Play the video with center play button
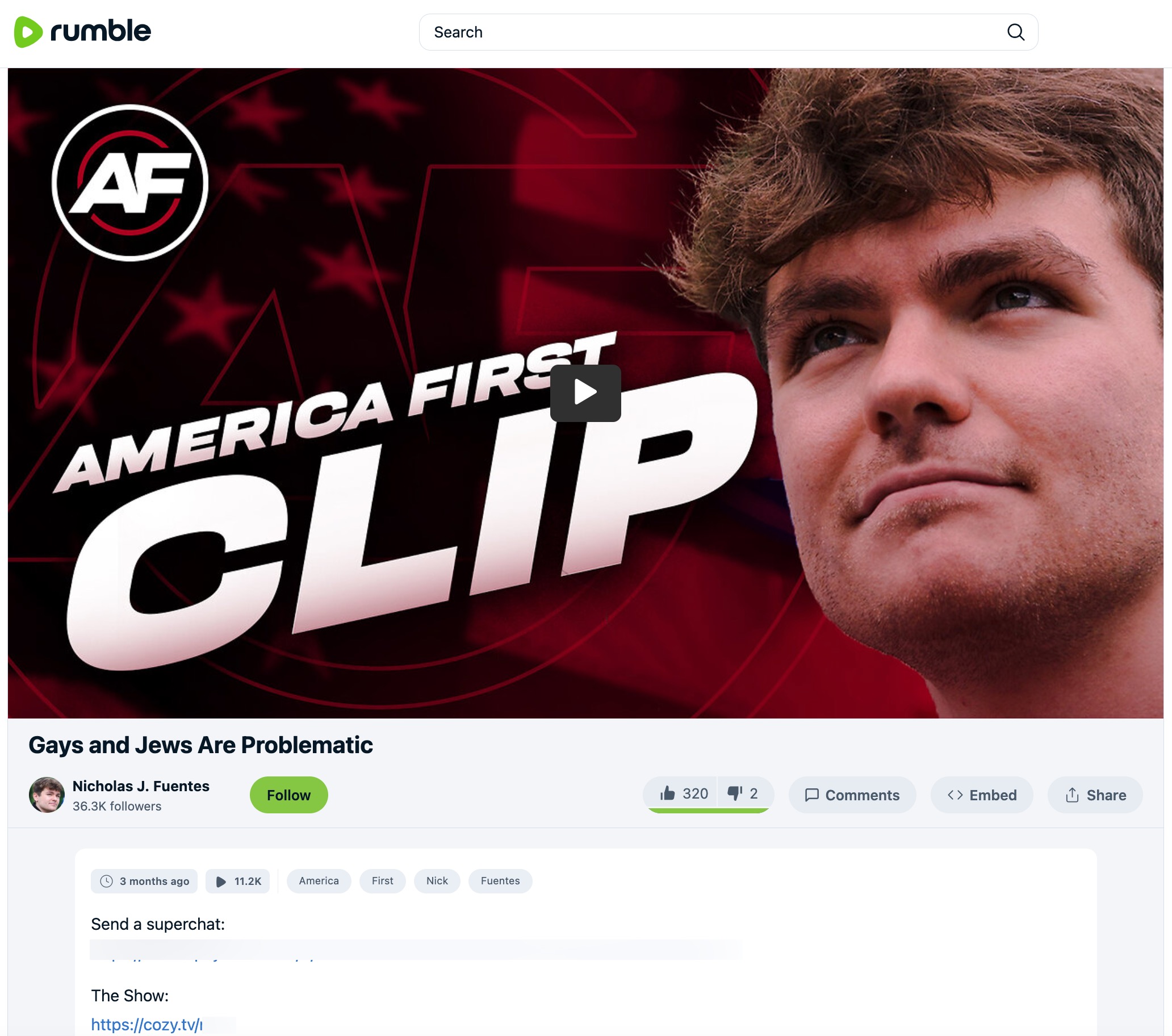 [585, 393]
